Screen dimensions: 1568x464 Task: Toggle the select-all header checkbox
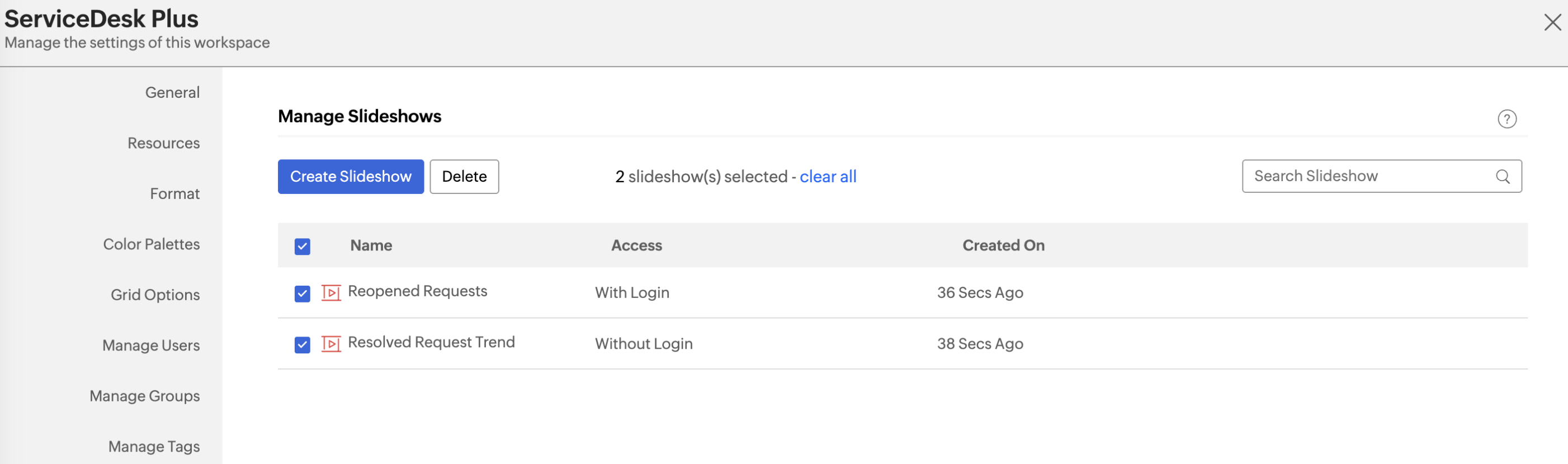(303, 247)
